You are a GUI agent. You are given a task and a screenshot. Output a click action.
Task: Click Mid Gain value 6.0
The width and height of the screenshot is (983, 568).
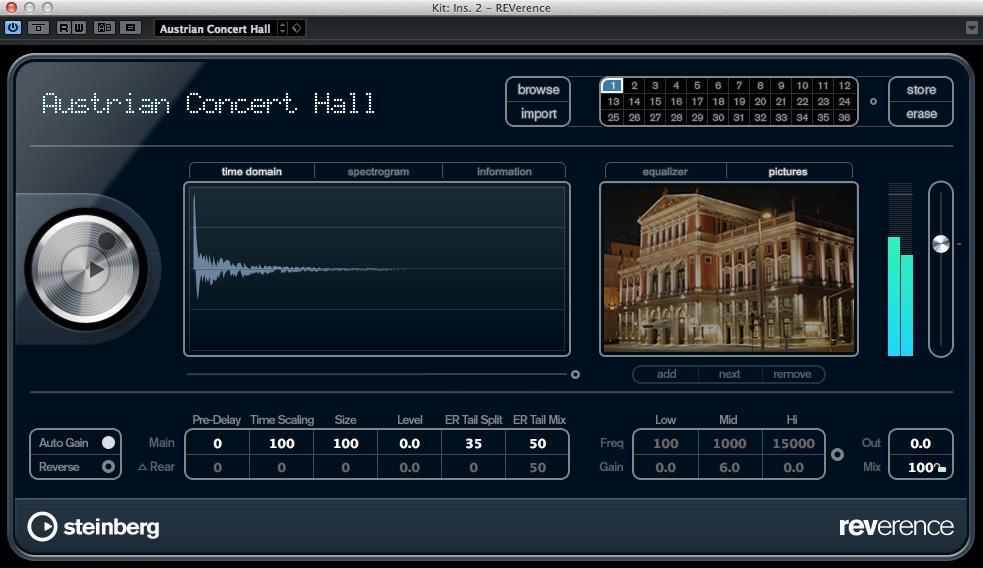(x=729, y=467)
